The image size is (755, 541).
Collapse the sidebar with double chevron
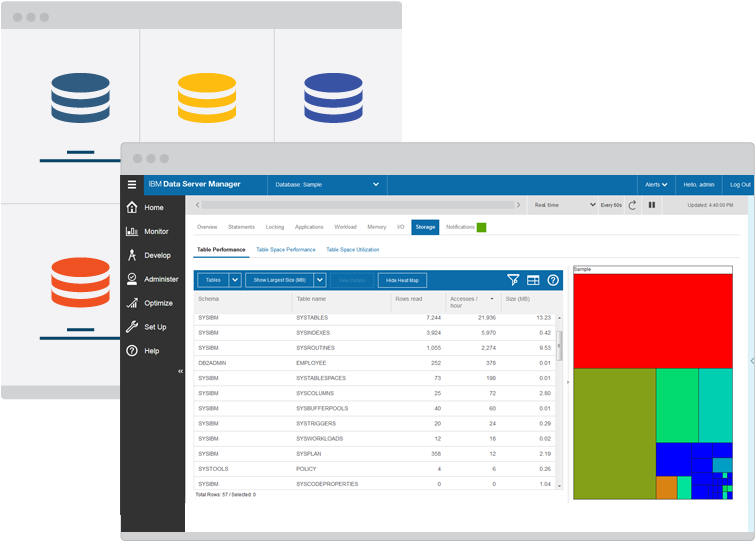coord(181,371)
